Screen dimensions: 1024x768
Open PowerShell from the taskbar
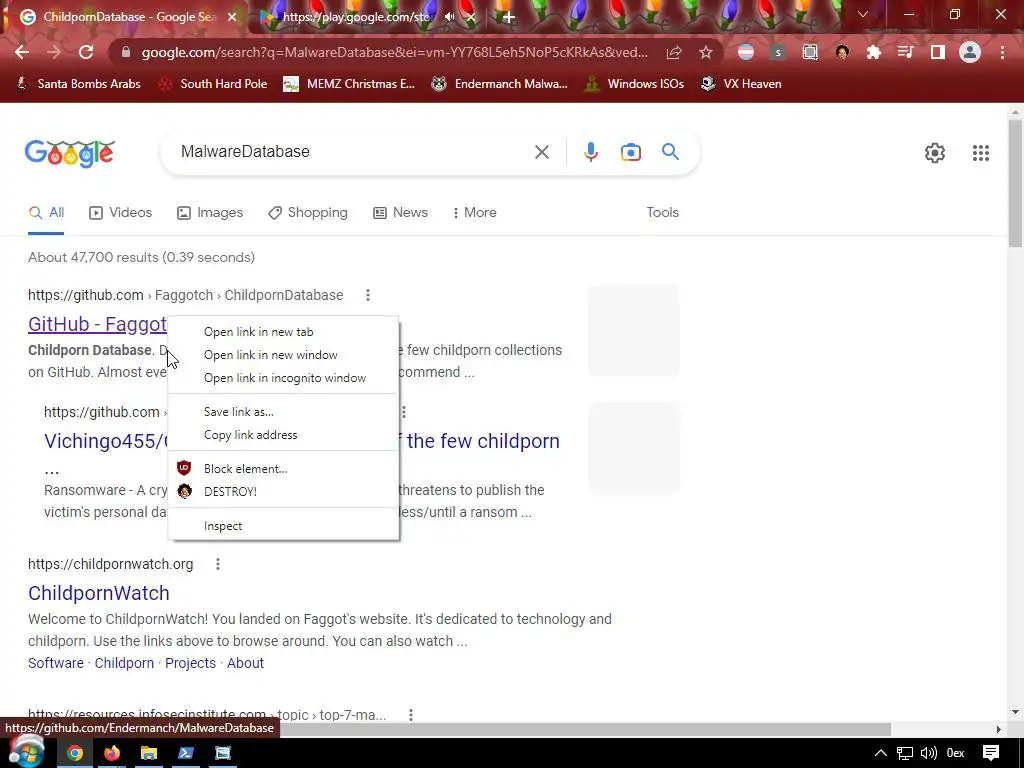185,753
